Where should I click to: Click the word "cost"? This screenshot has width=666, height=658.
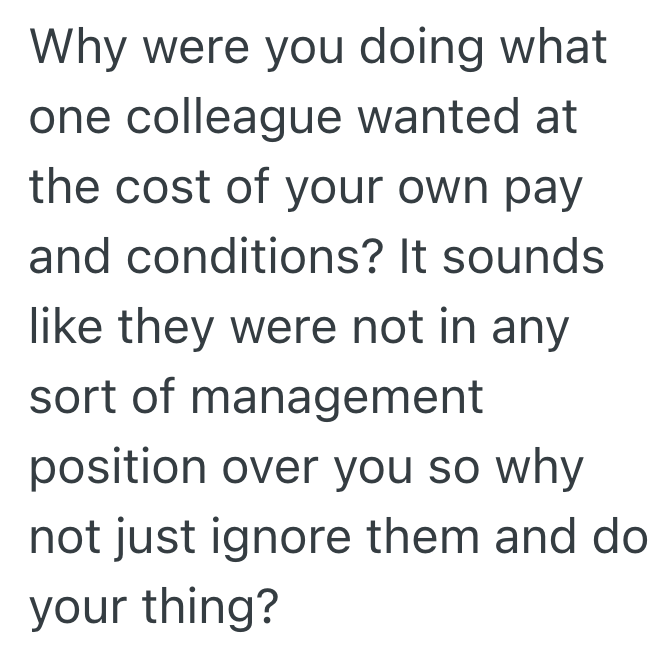pos(166,188)
